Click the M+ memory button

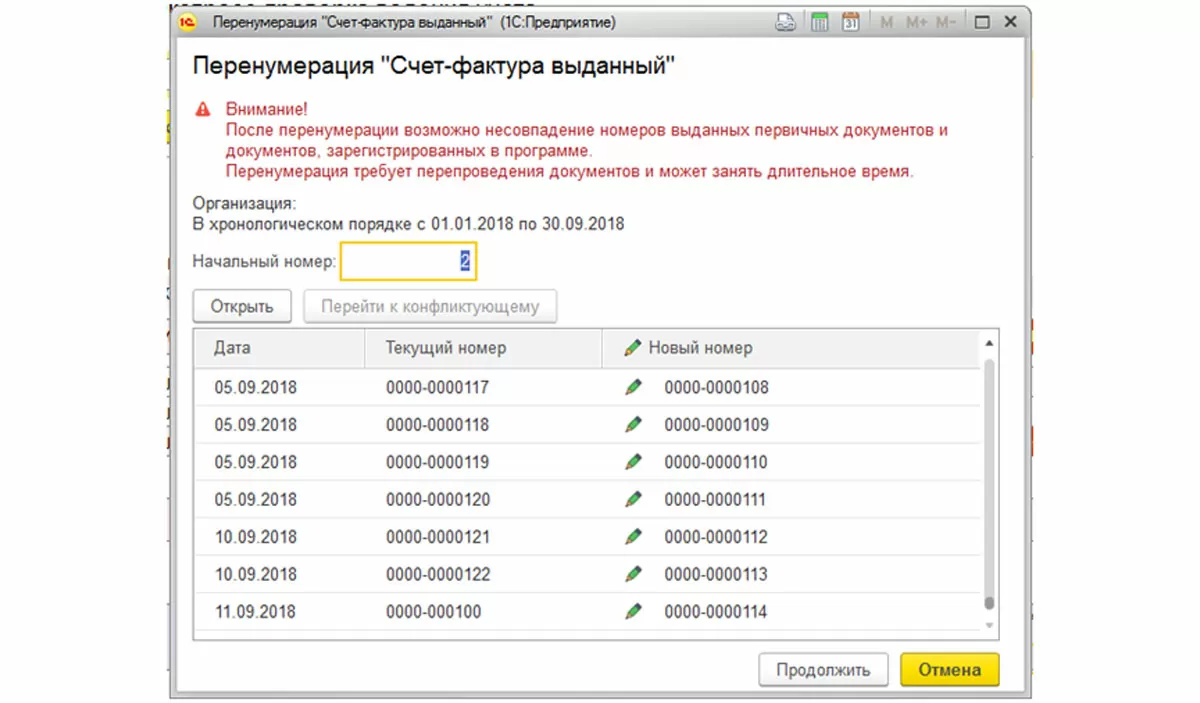coord(915,21)
